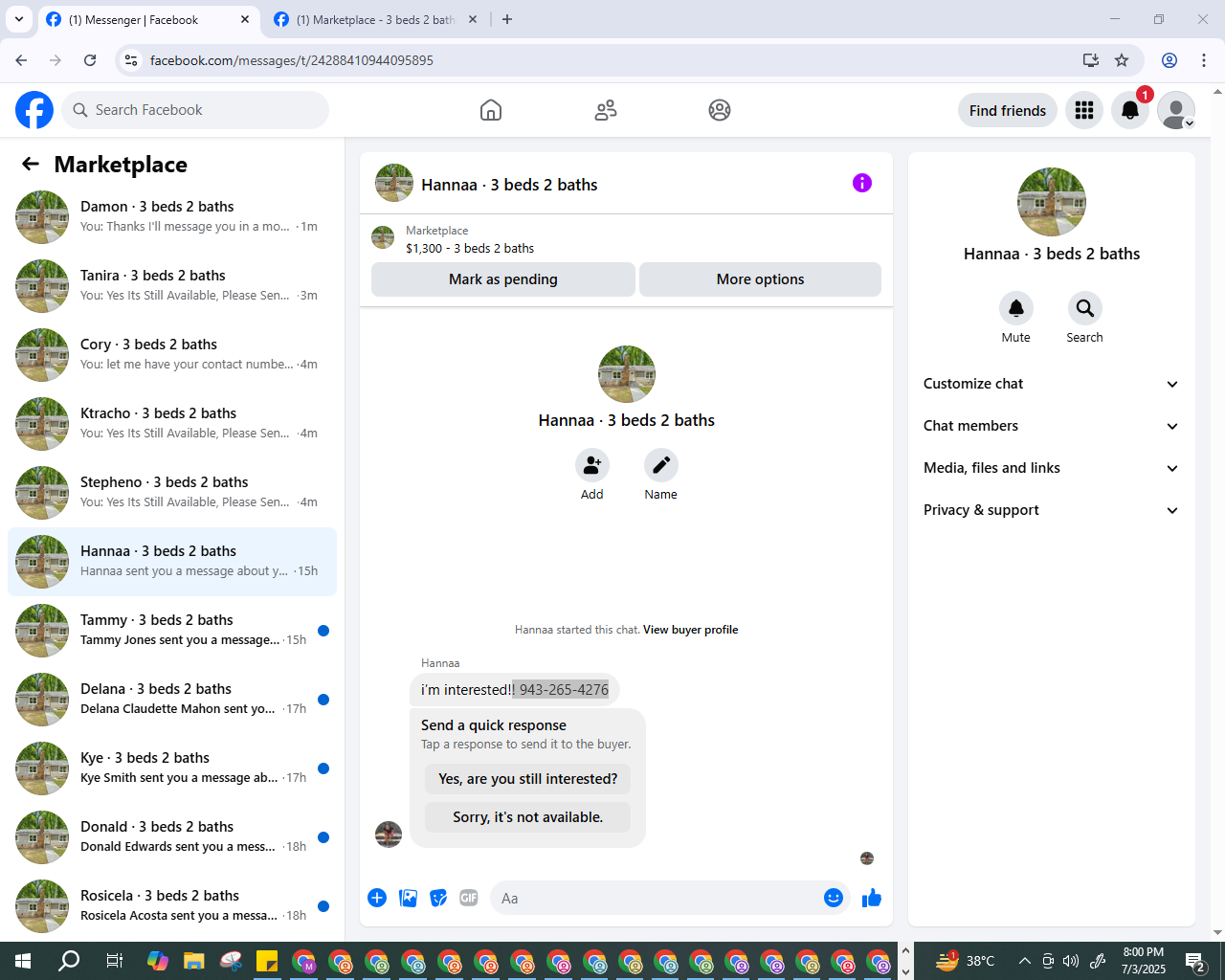Open Tammy conversation
This screenshot has height=980, width=1225.
coord(172,631)
